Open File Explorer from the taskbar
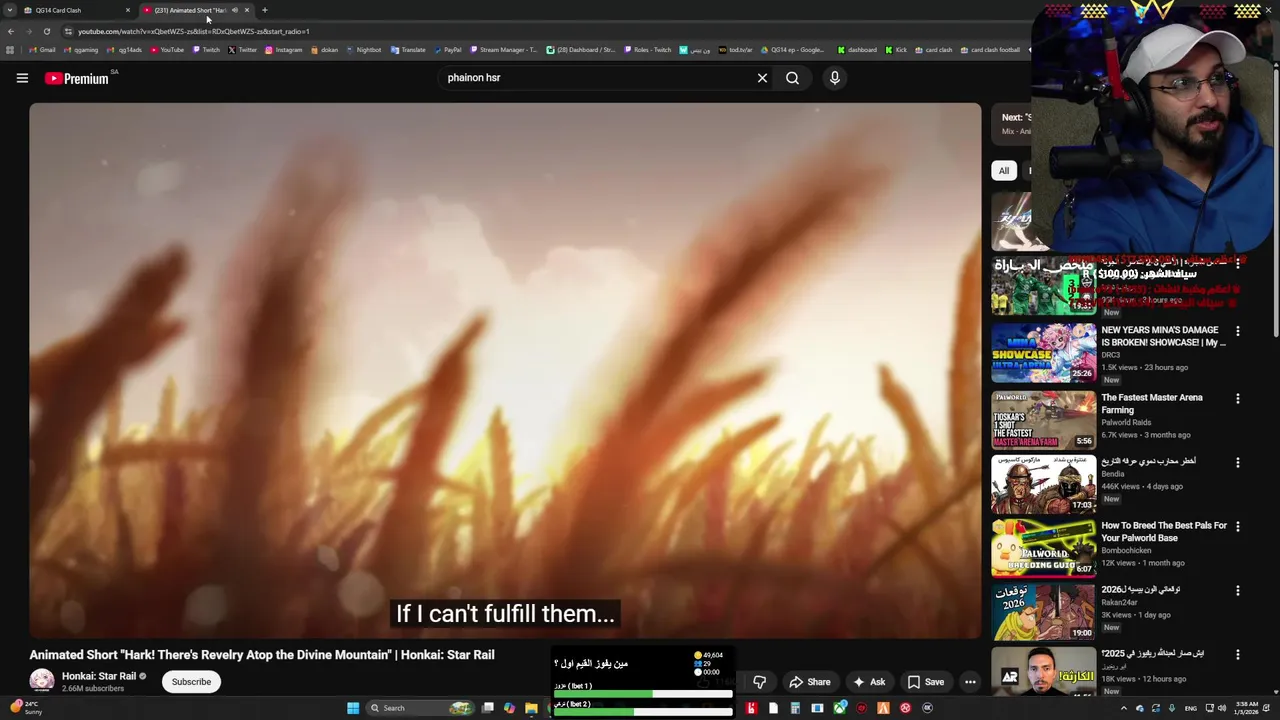The height and width of the screenshot is (720, 1280). click(531, 708)
